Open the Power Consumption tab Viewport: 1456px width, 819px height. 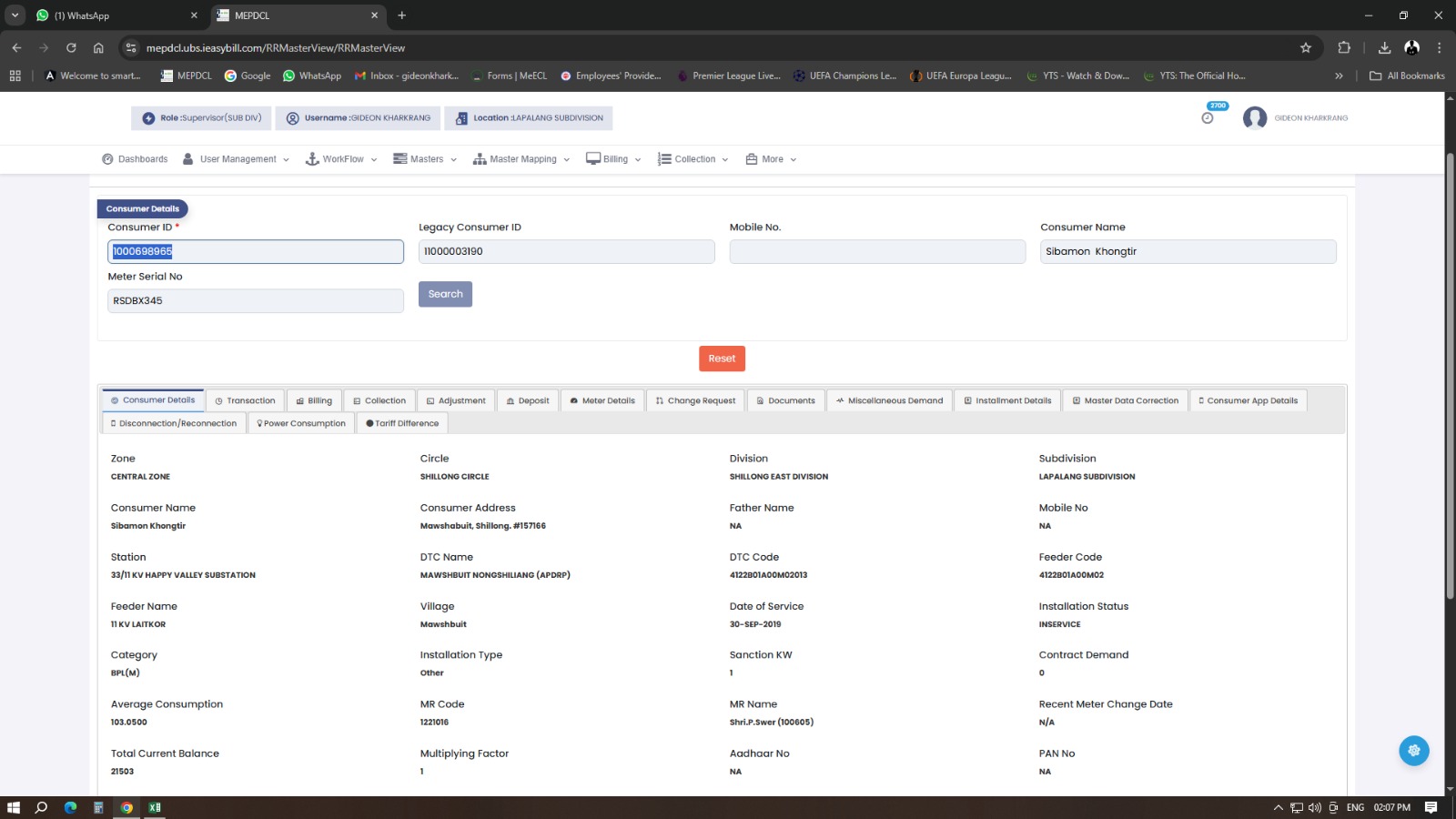click(x=301, y=423)
